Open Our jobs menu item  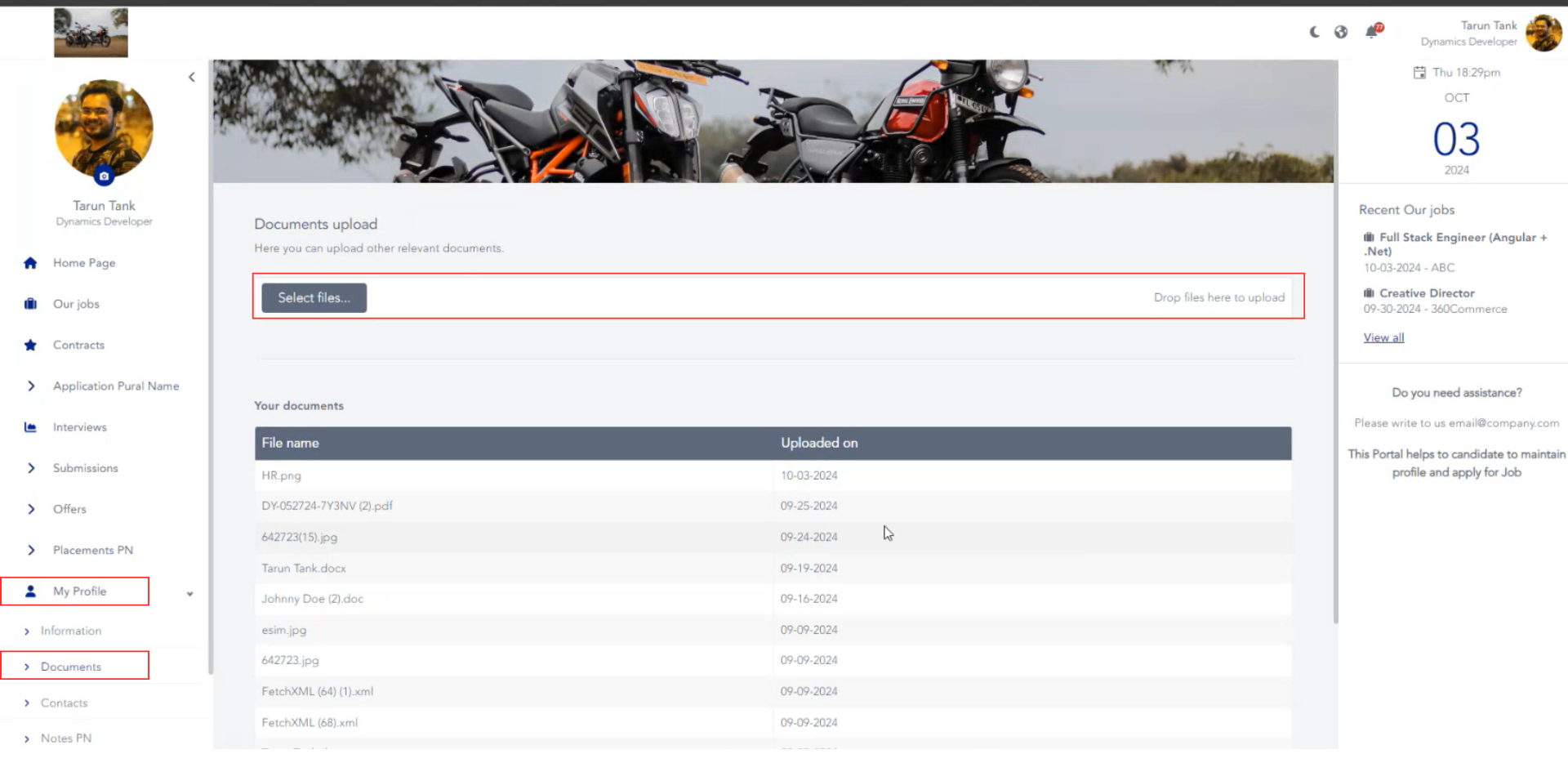pos(76,304)
